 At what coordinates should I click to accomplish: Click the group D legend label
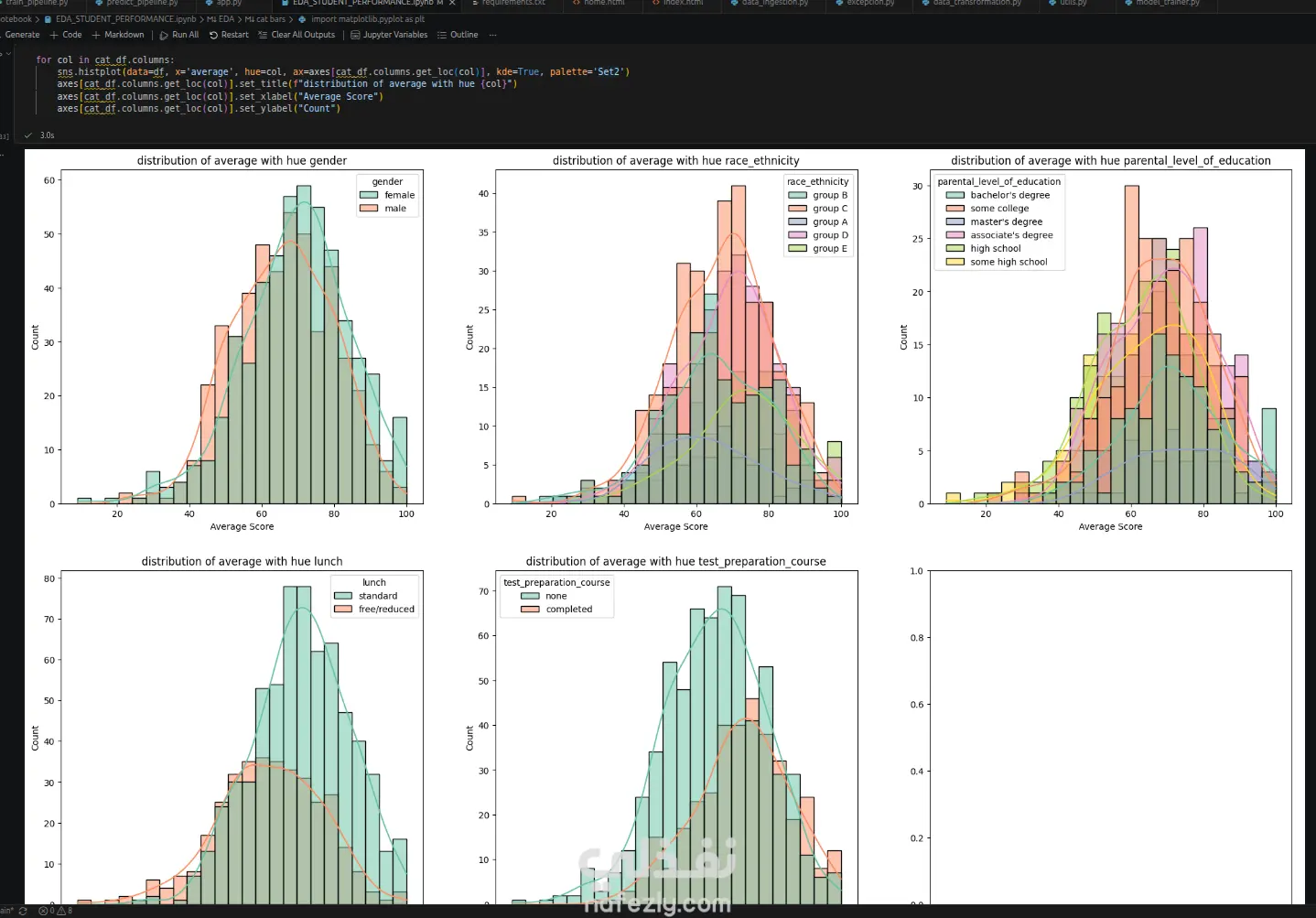pyautogui.click(x=830, y=235)
